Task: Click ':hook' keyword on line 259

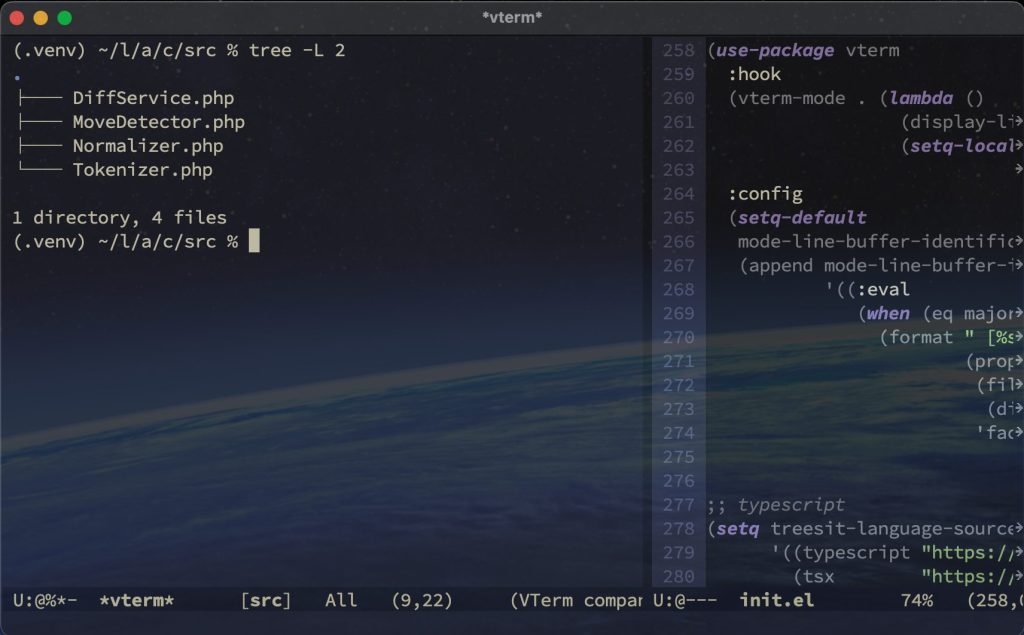Action: click(x=754, y=74)
